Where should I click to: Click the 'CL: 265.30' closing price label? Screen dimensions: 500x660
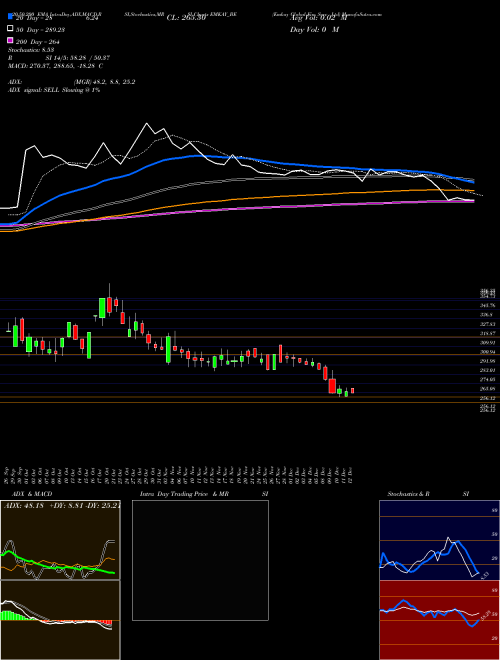pos(186,18)
